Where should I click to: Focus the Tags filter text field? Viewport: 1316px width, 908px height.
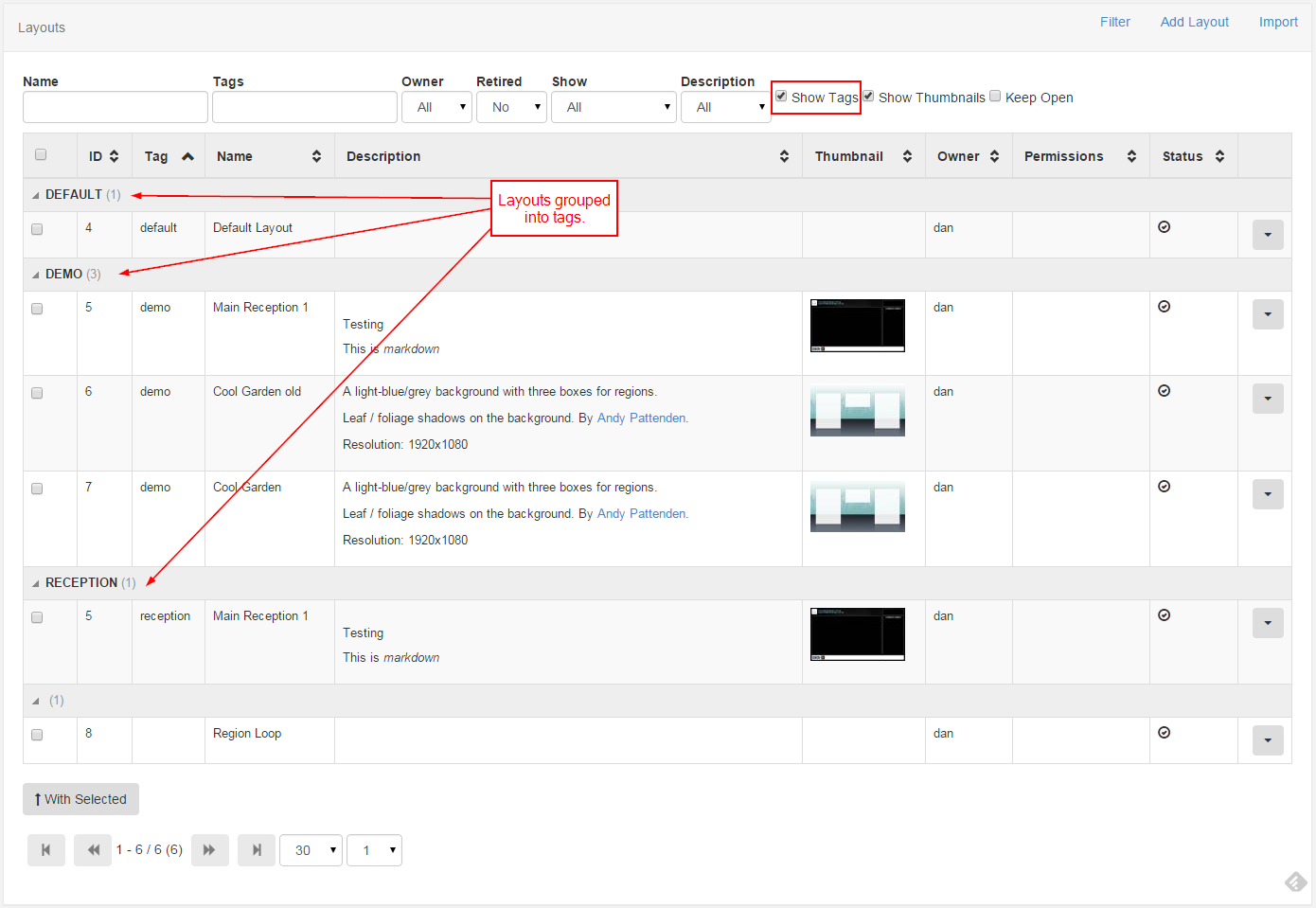[x=305, y=107]
